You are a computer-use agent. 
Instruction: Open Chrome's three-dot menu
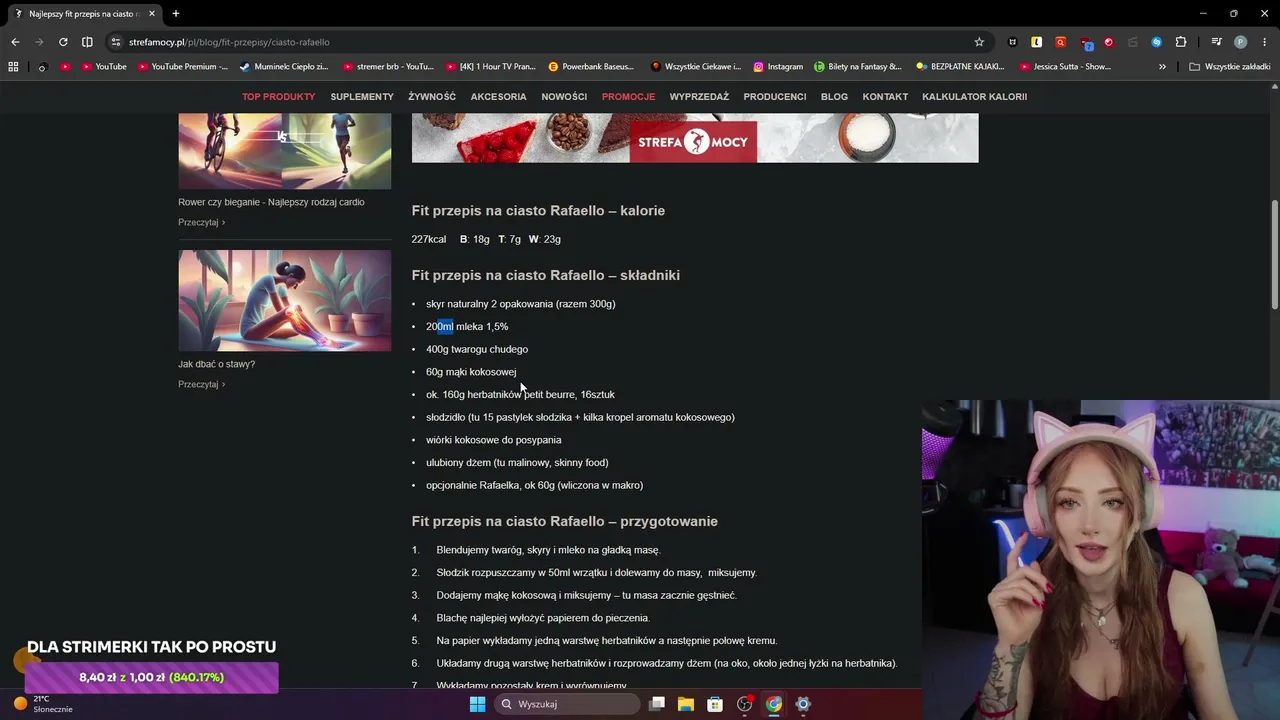1265,42
